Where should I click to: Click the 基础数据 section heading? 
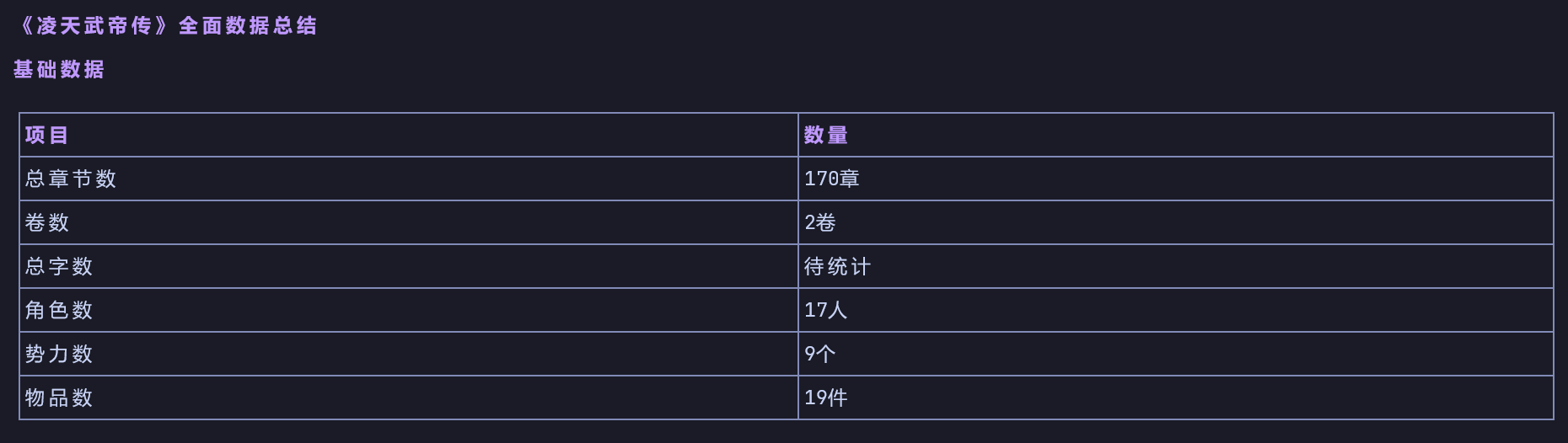[59, 70]
